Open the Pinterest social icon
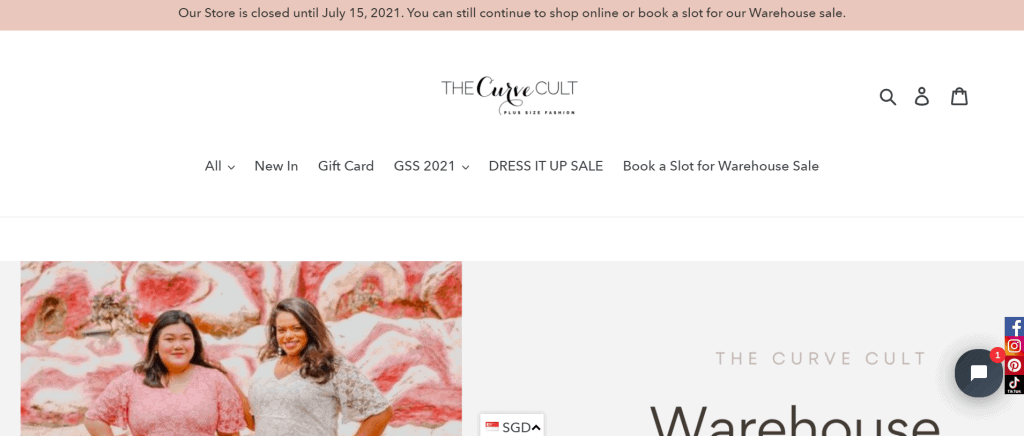The width and height of the screenshot is (1024, 436). click(1014, 366)
